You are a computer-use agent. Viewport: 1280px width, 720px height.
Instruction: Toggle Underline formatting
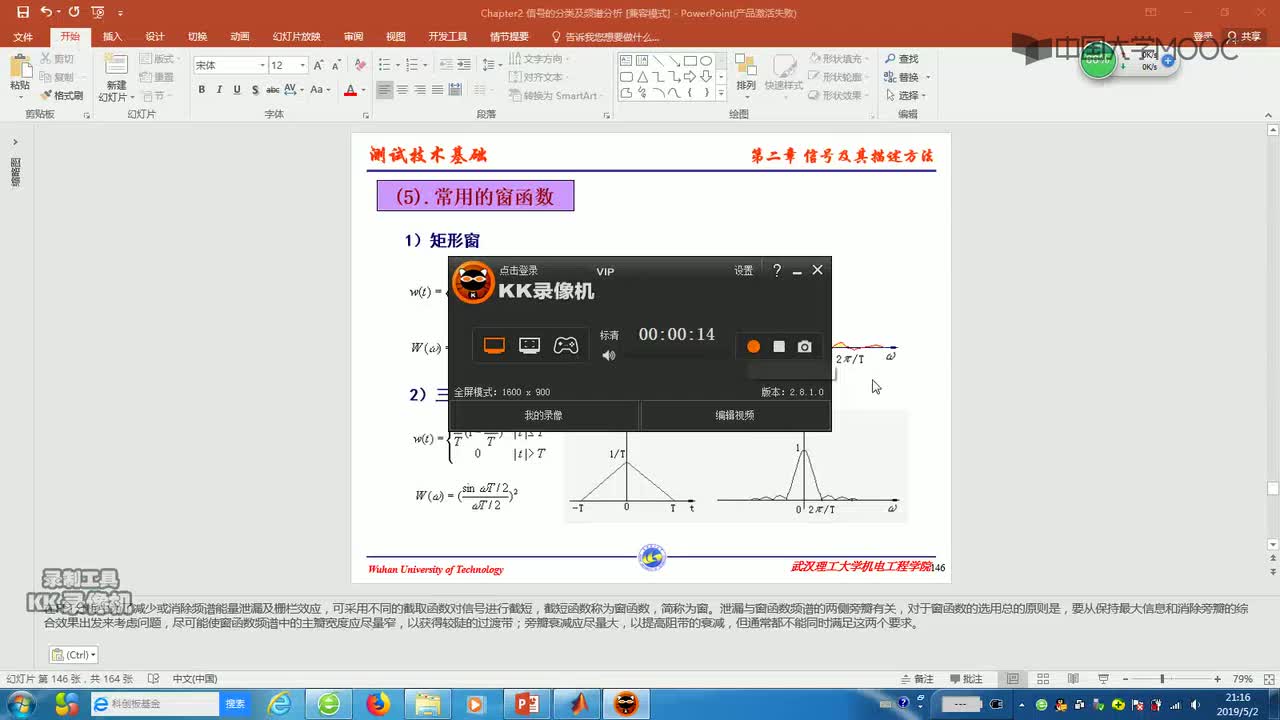tap(237, 90)
